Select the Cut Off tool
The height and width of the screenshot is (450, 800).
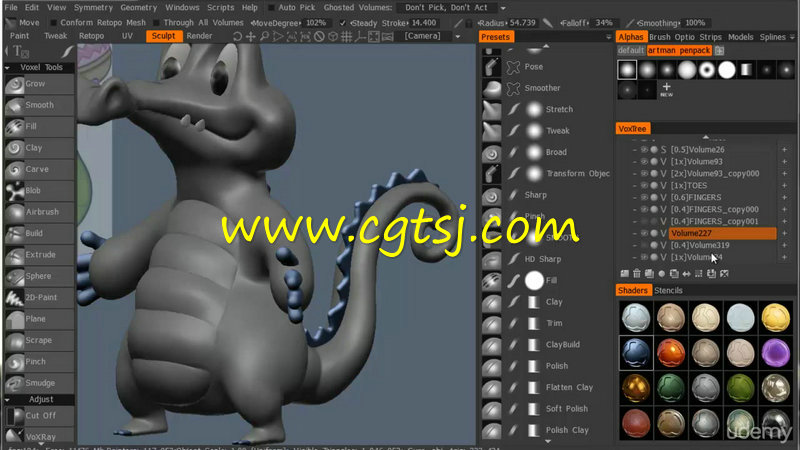point(39,416)
